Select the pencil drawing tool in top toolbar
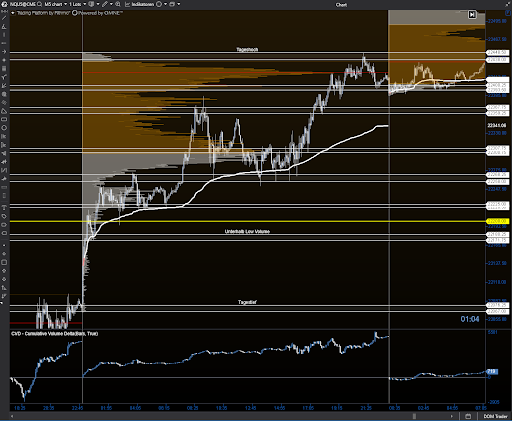Screen dimensions: 512x421 tap(105, 4)
